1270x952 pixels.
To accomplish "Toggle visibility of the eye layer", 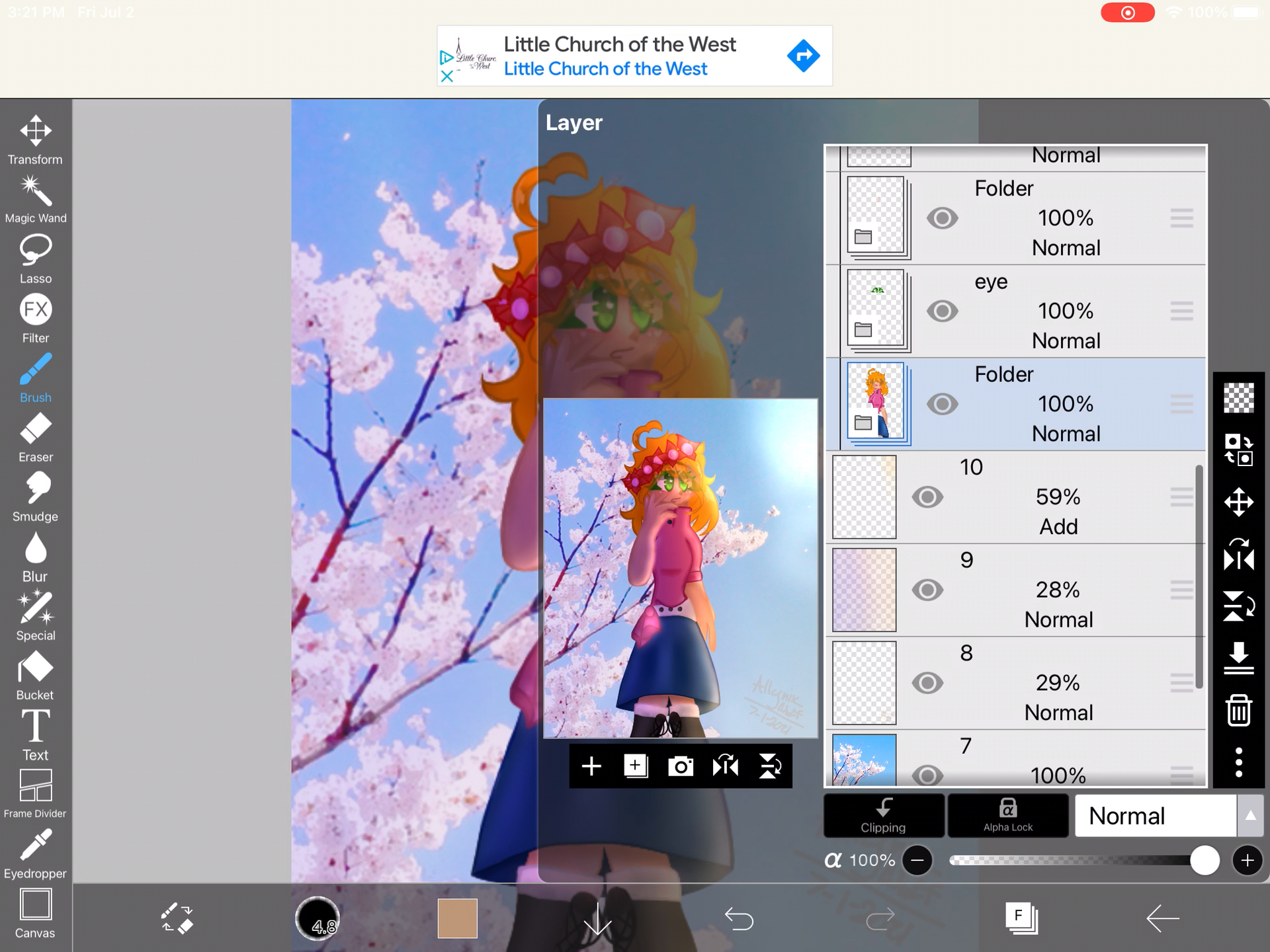I will tap(938, 311).
